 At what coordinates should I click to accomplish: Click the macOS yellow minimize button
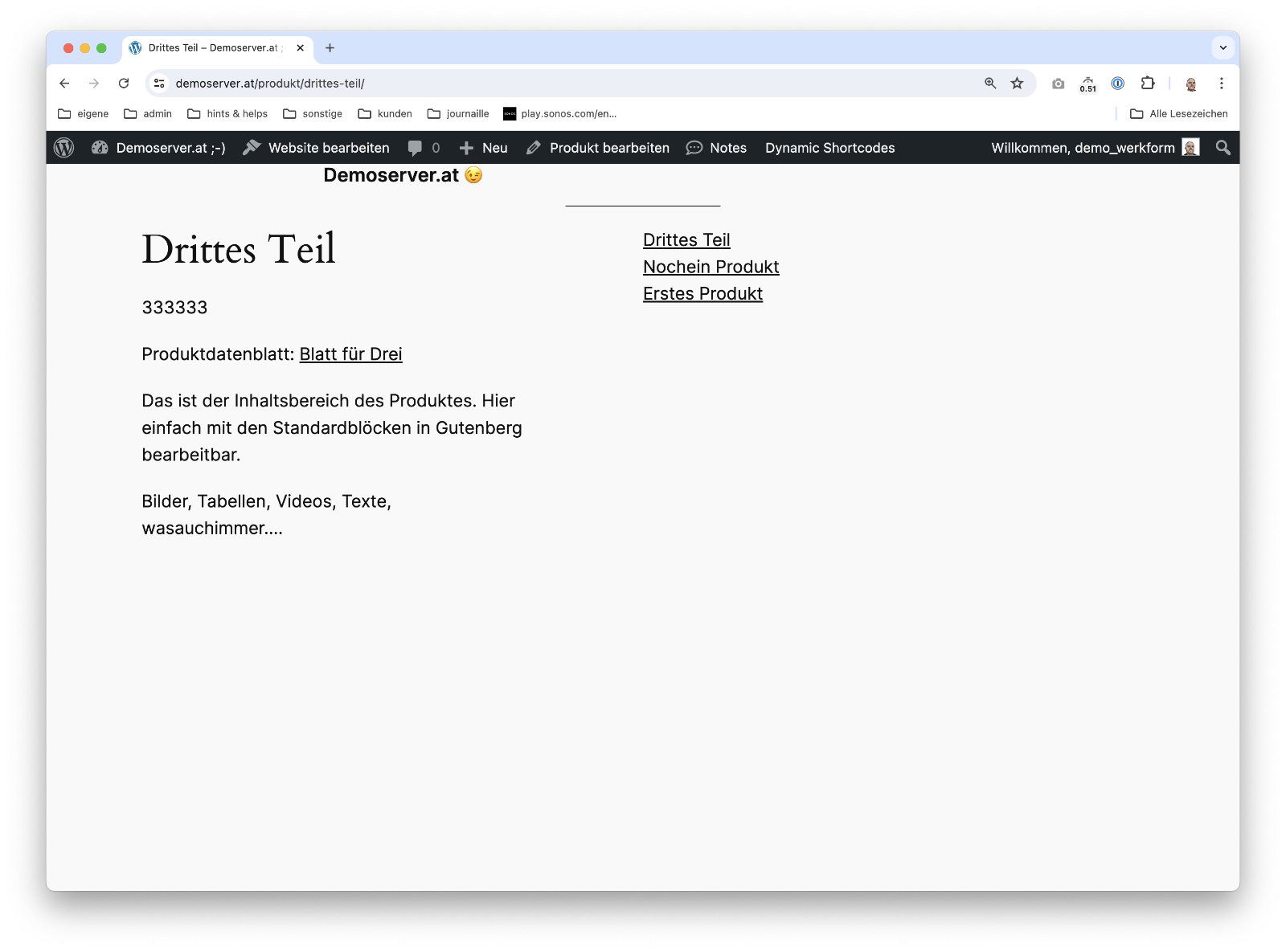[85, 48]
